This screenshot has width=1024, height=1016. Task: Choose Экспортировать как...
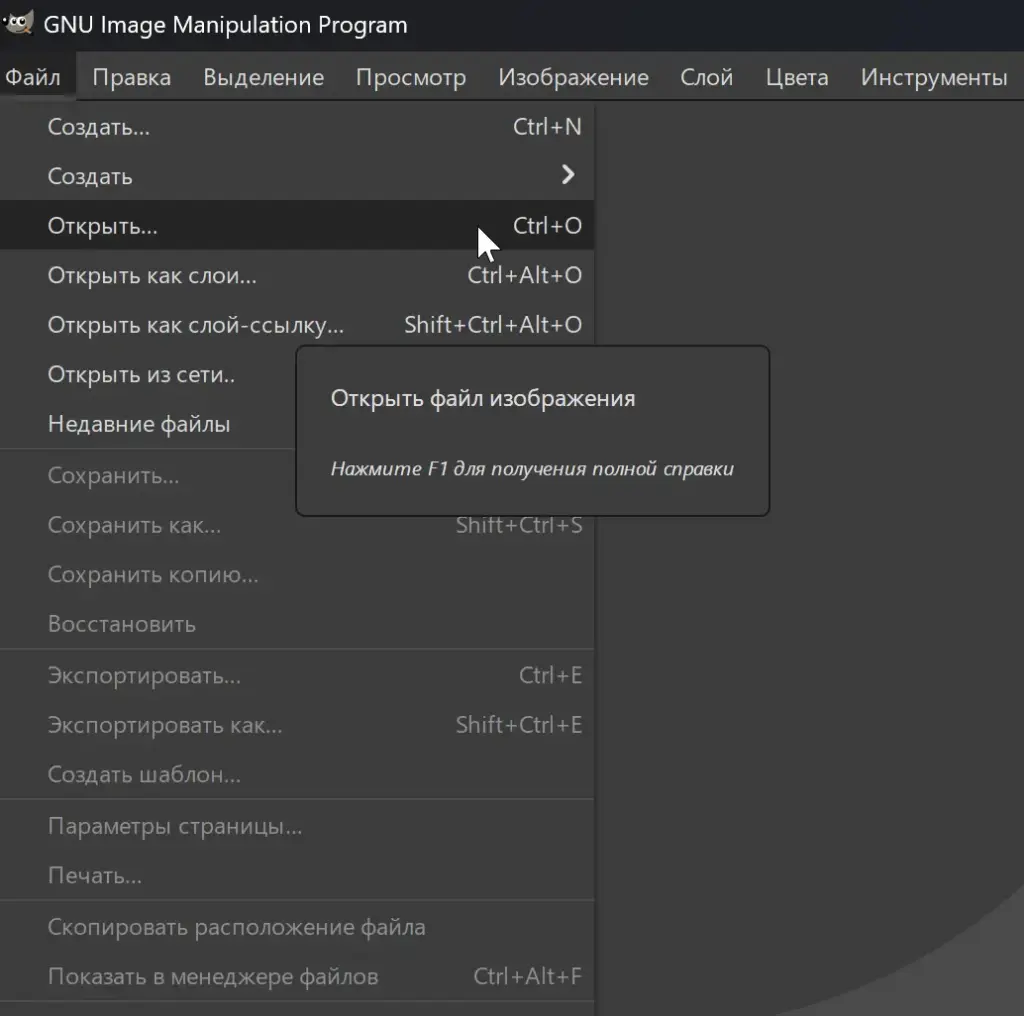coord(296,725)
